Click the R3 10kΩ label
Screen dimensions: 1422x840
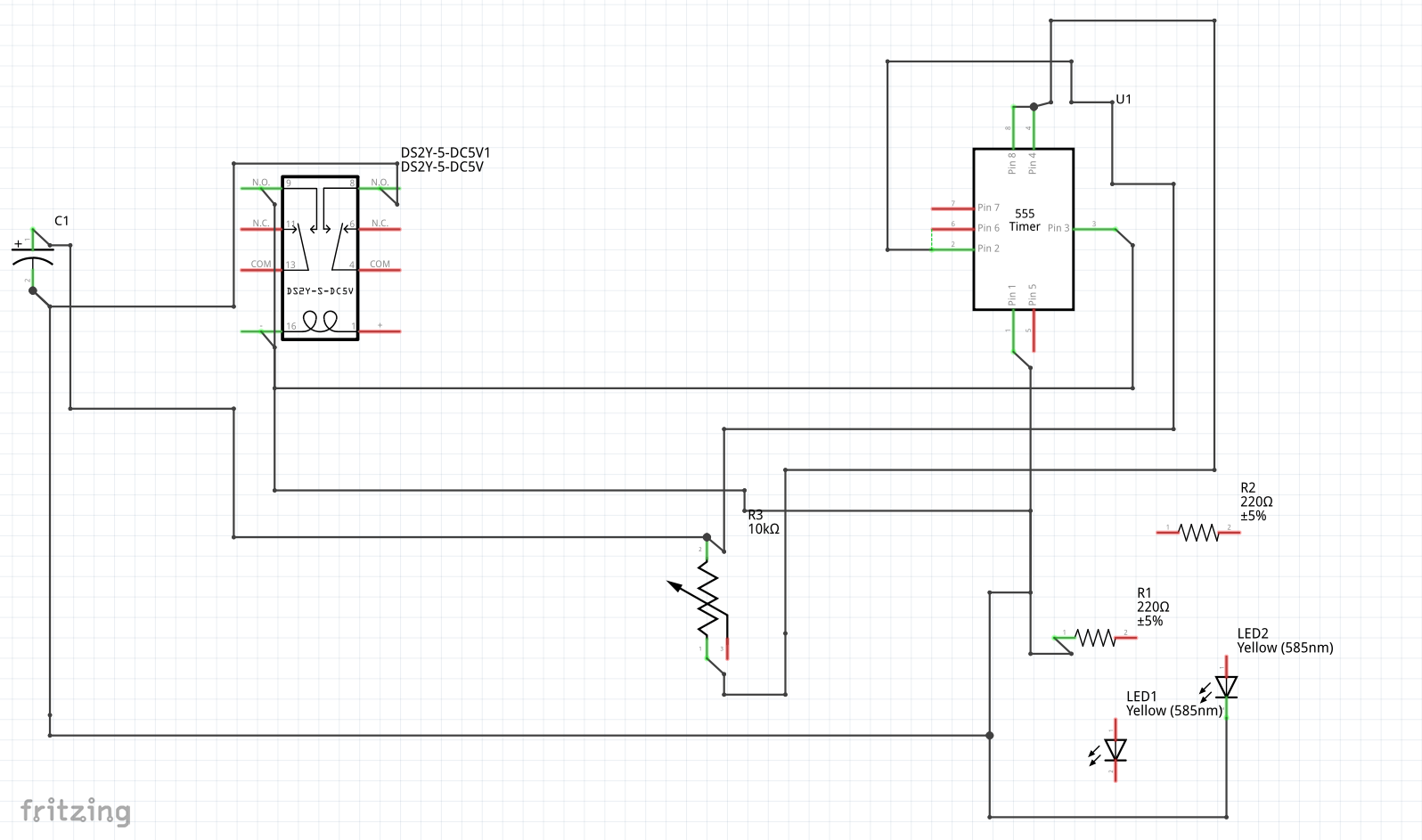pos(764,522)
